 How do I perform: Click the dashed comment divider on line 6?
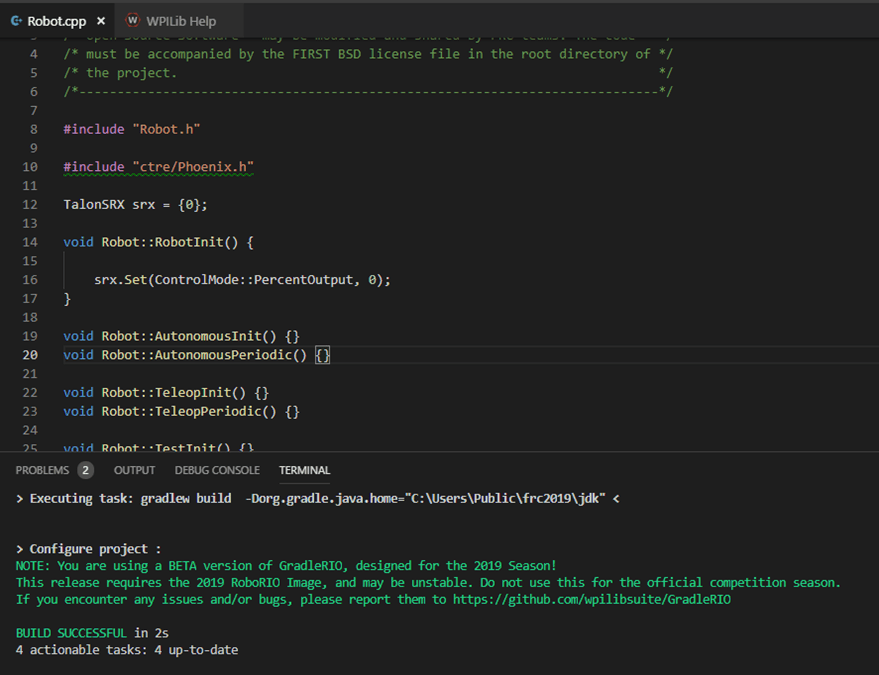[x=368, y=91]
